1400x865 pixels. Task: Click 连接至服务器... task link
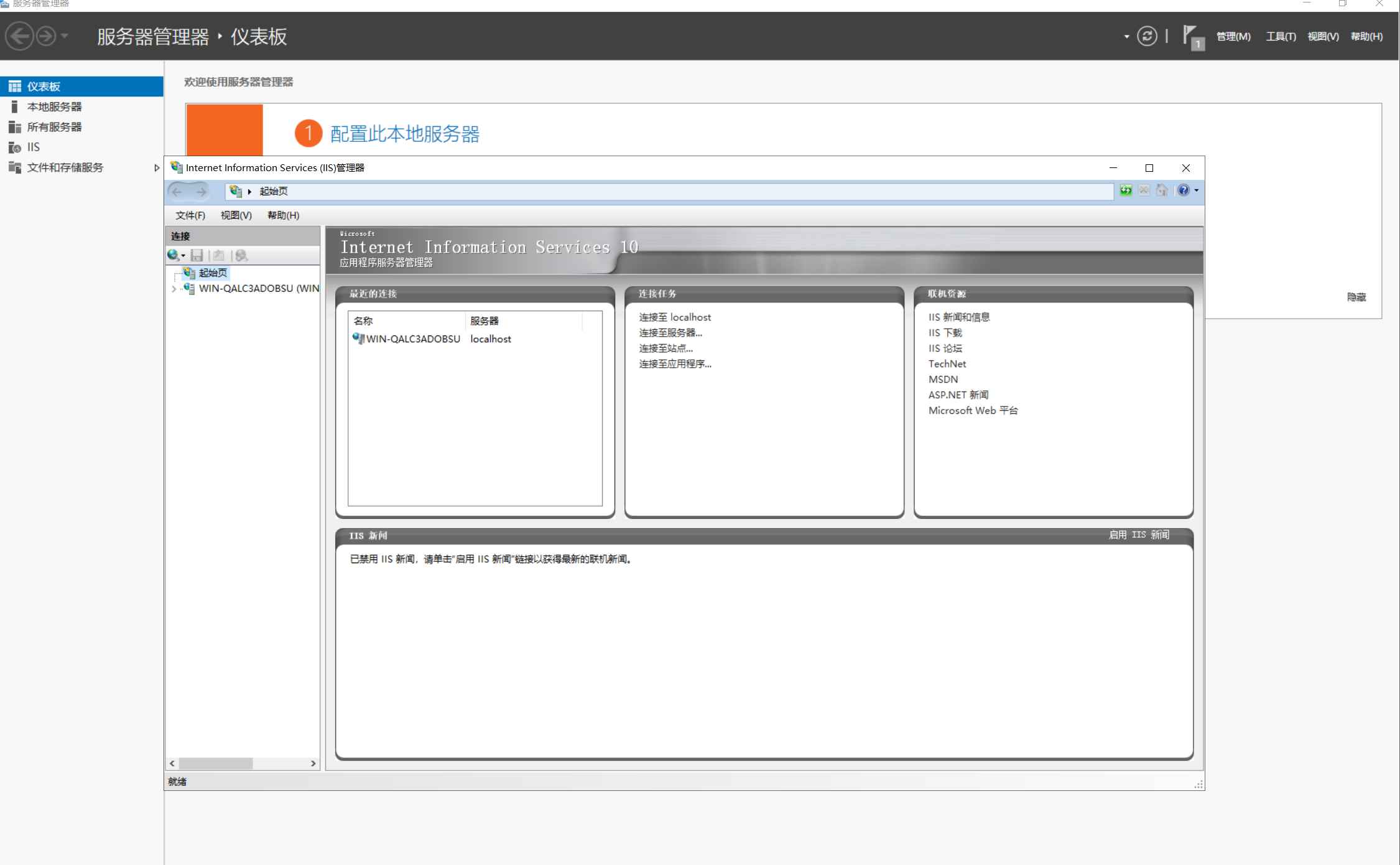pyautogui.click(x=670, y=333)
